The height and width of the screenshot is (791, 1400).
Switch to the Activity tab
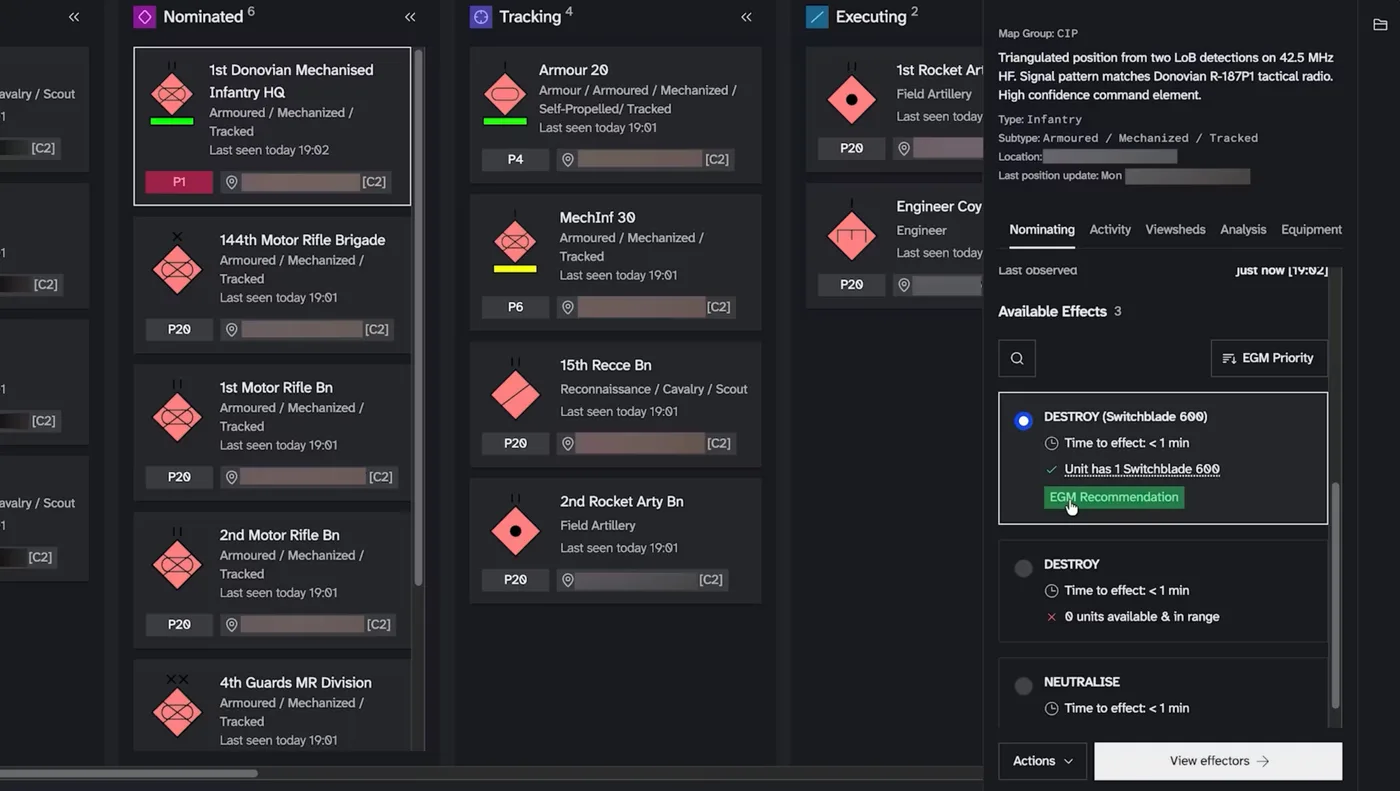click(x=1110, y=230)
